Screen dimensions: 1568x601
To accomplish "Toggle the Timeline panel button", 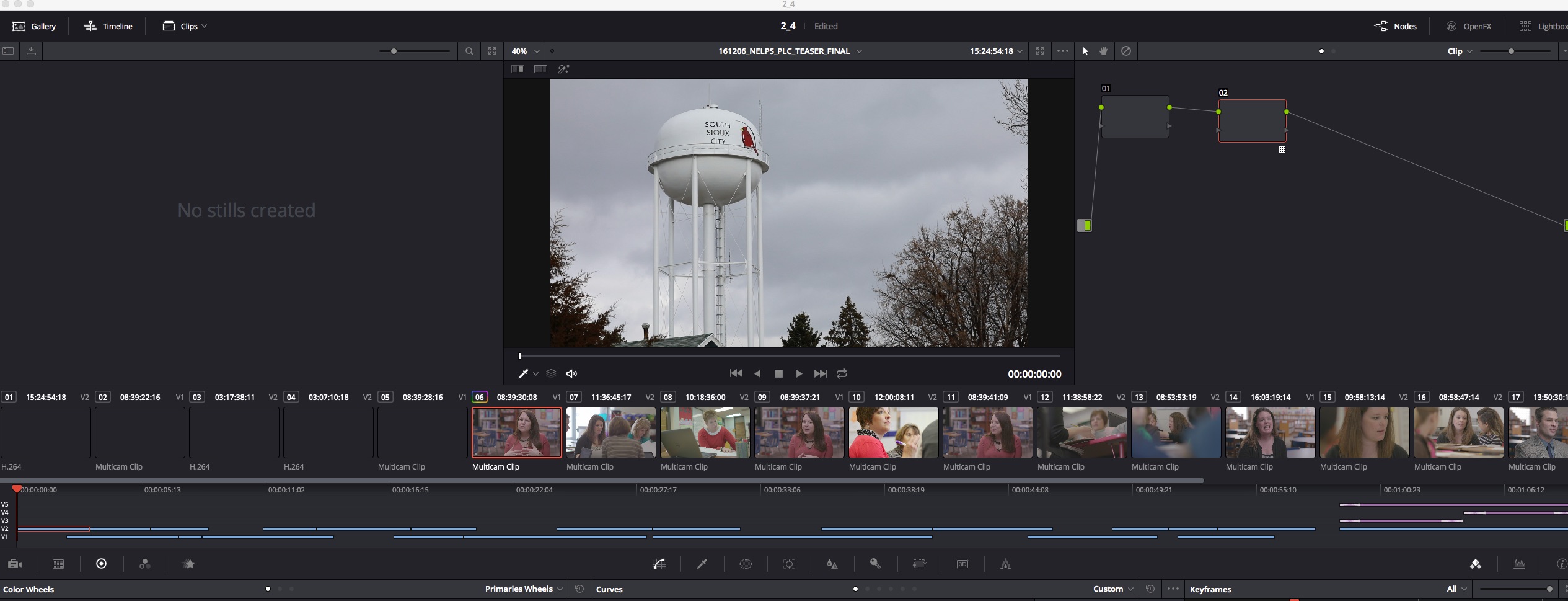I will click(x=108, y=26).
